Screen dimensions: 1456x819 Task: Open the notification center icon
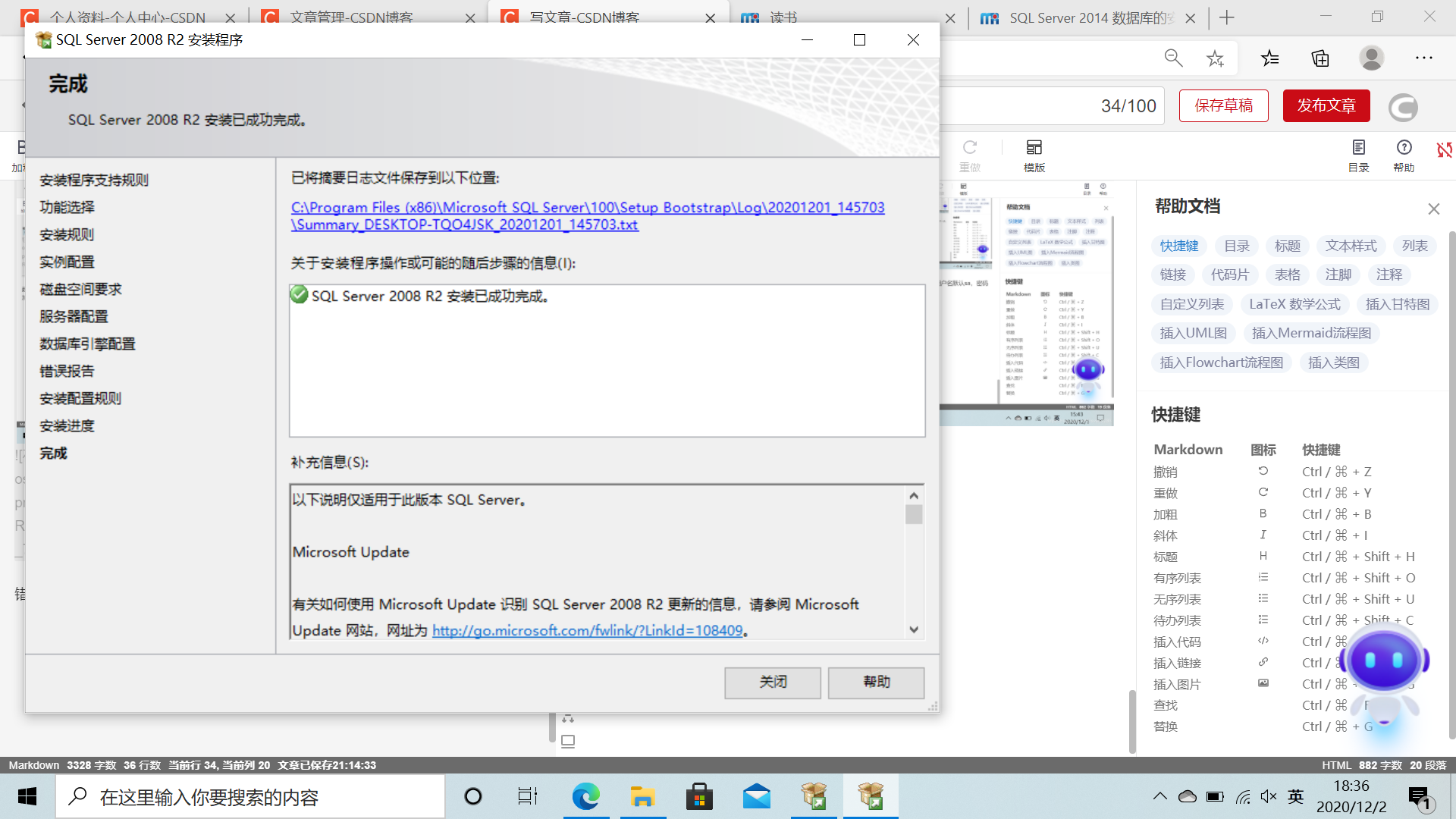[x=1420, y=798]
